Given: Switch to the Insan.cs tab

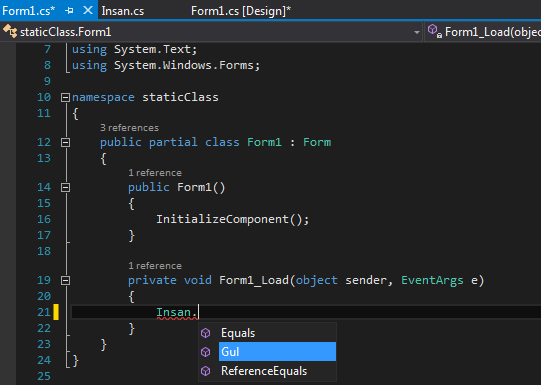Looking at the screenshot, I should pos(123,11).
